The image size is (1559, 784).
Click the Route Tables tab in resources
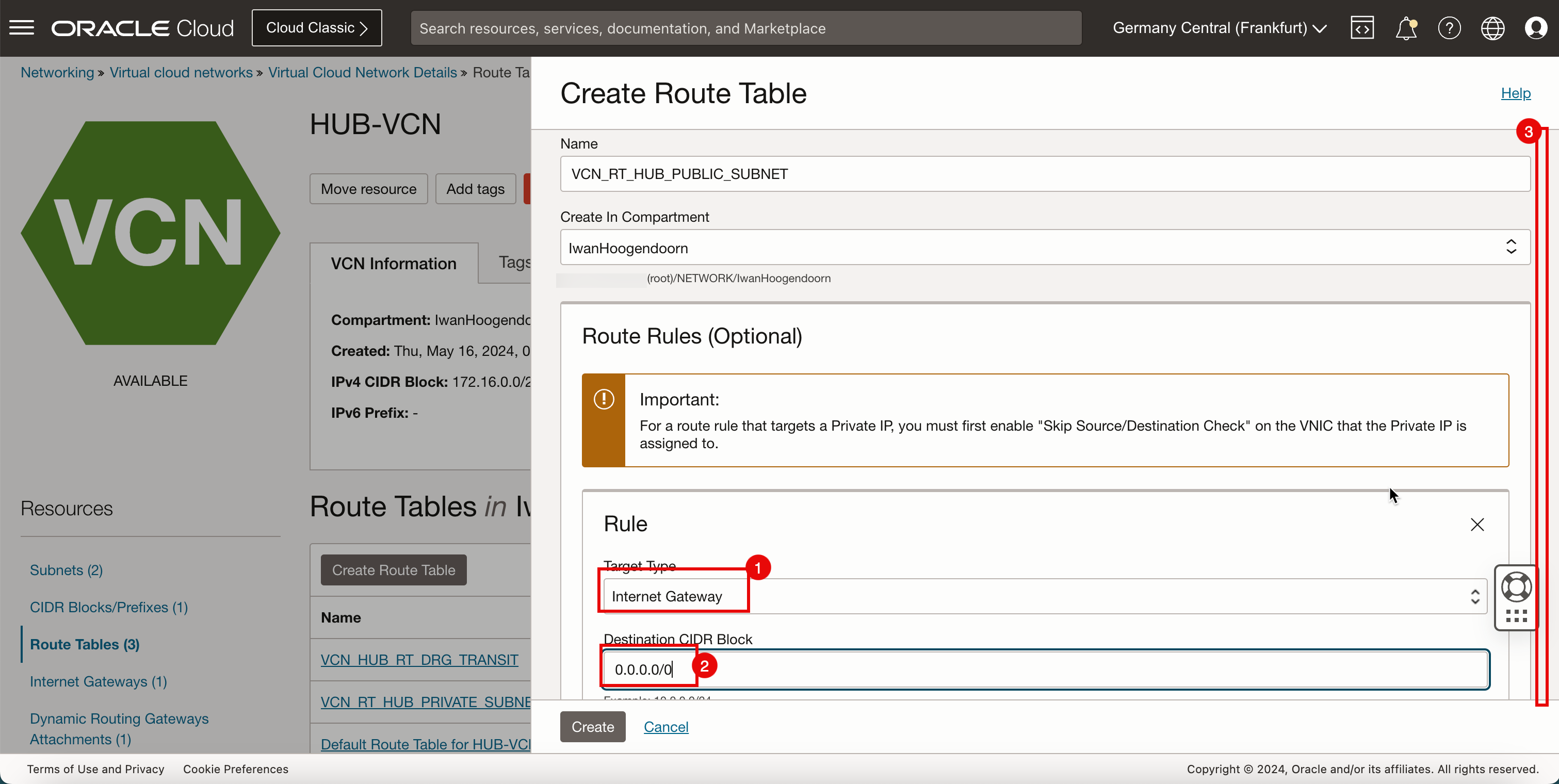point(85,644)
